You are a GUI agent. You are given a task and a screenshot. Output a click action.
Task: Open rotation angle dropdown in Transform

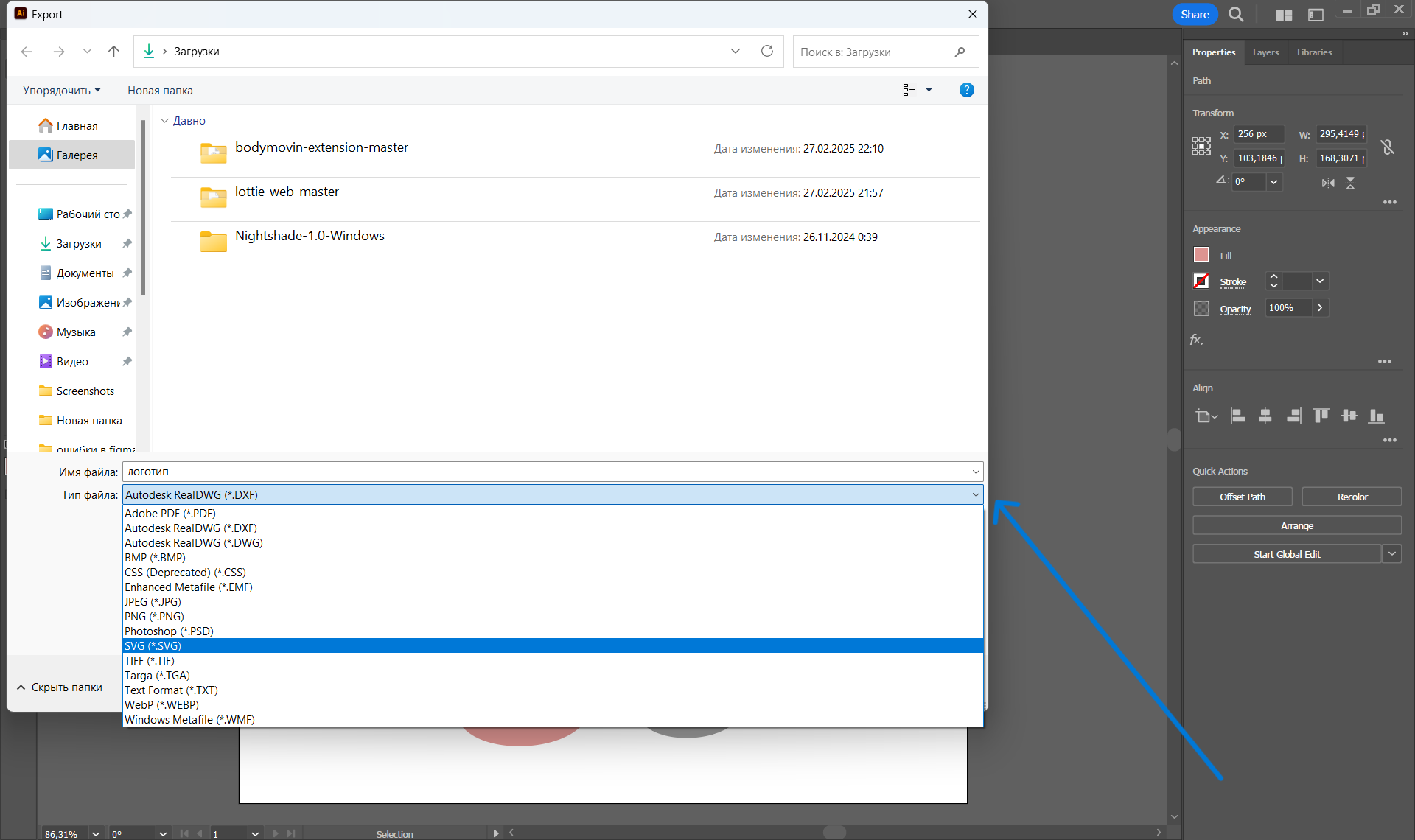pyautogui.click(x=1274, y=182)
